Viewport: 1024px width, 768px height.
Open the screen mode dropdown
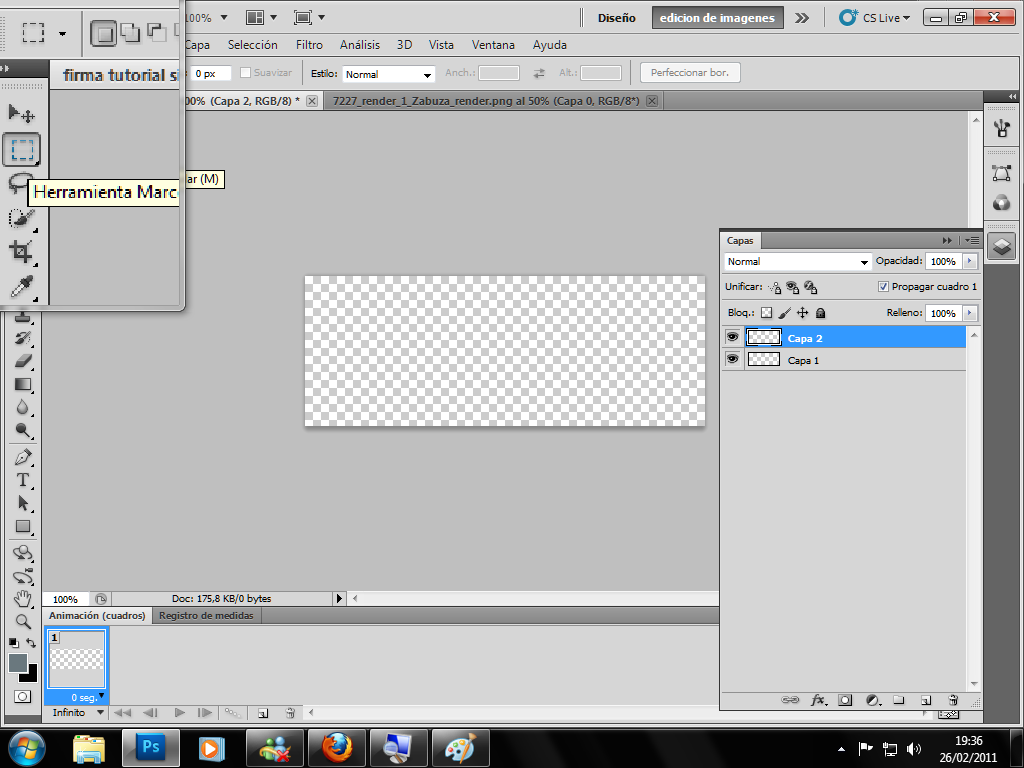point(309,18)
